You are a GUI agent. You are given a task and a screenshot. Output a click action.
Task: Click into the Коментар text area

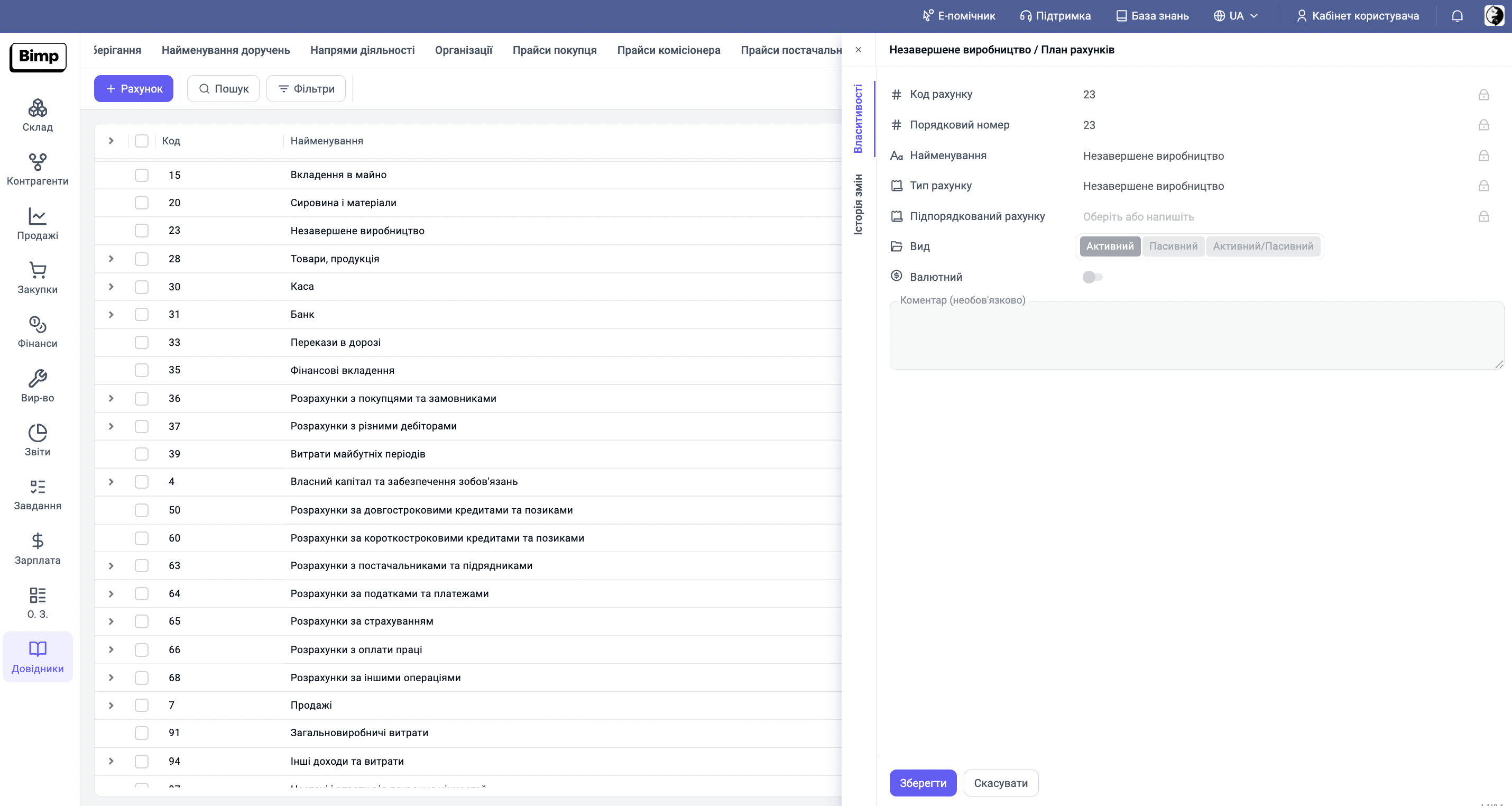[x=1196, y=336]
